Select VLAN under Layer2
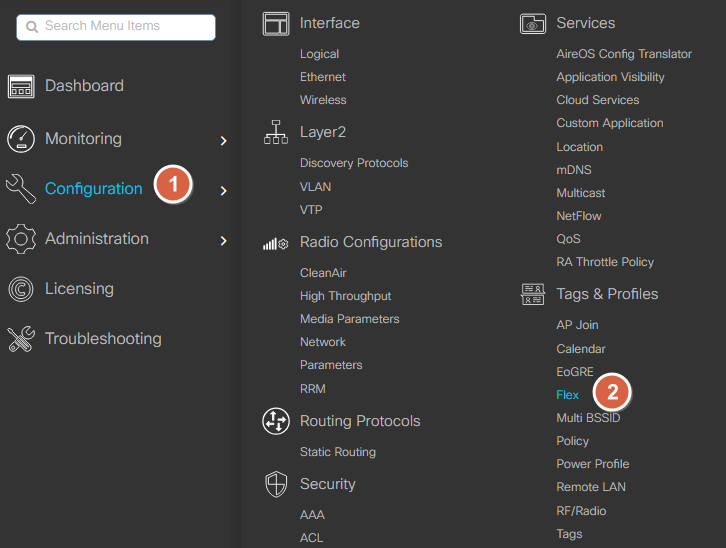 pos(315,187)
